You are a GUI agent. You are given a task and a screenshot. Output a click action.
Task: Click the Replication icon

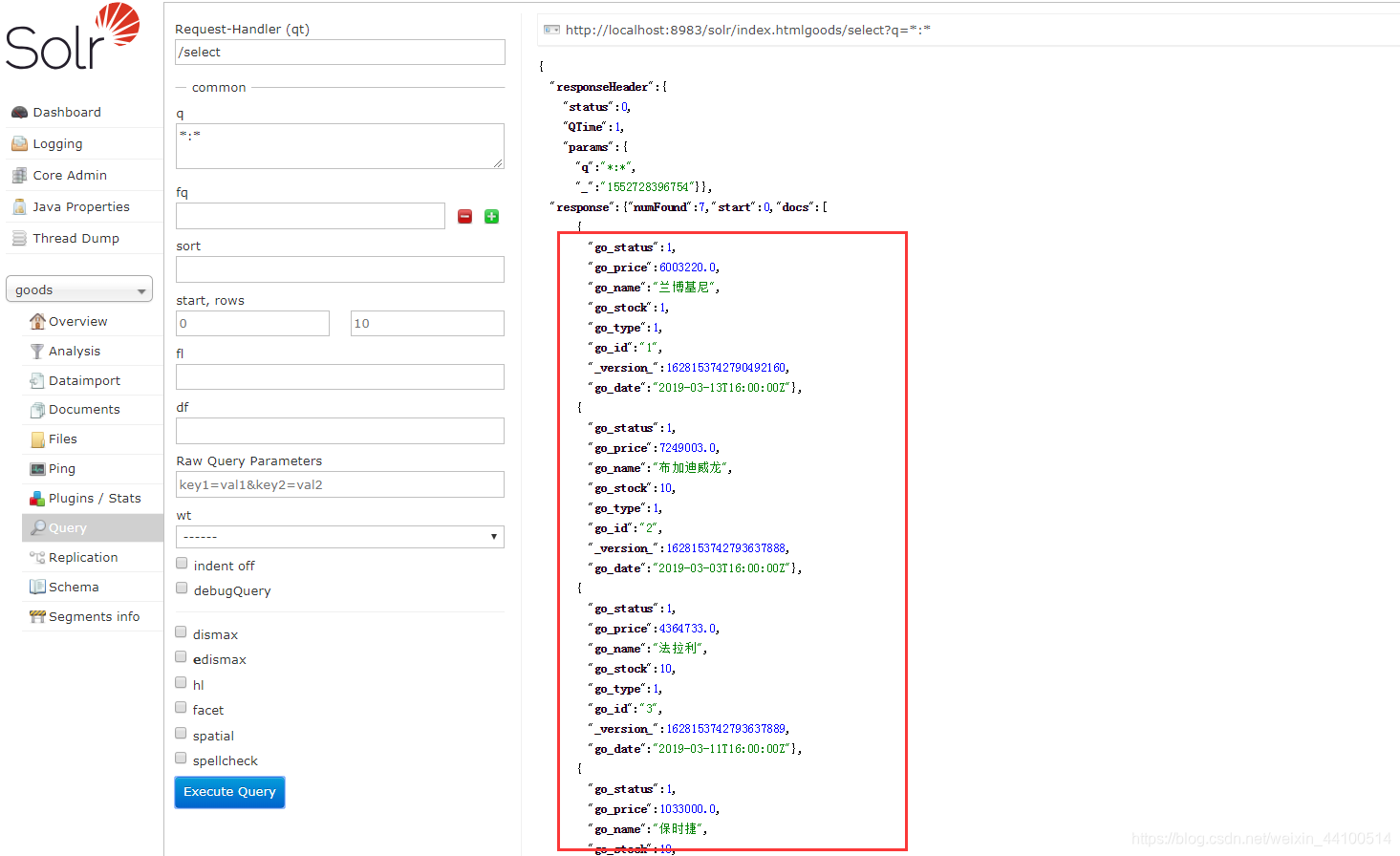(37, 558)
